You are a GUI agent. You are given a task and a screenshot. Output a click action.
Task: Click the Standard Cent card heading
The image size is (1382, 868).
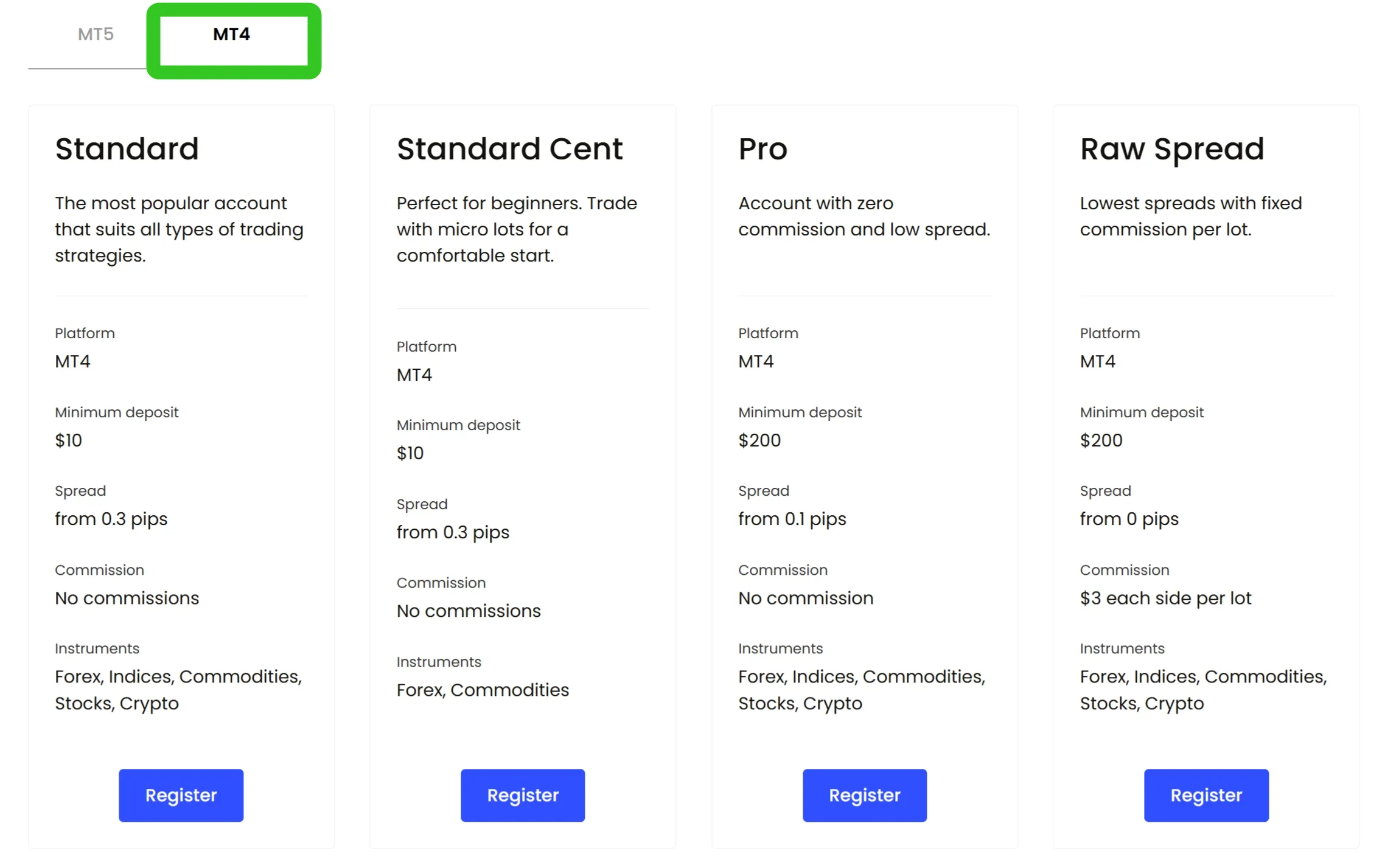(510, 149)
